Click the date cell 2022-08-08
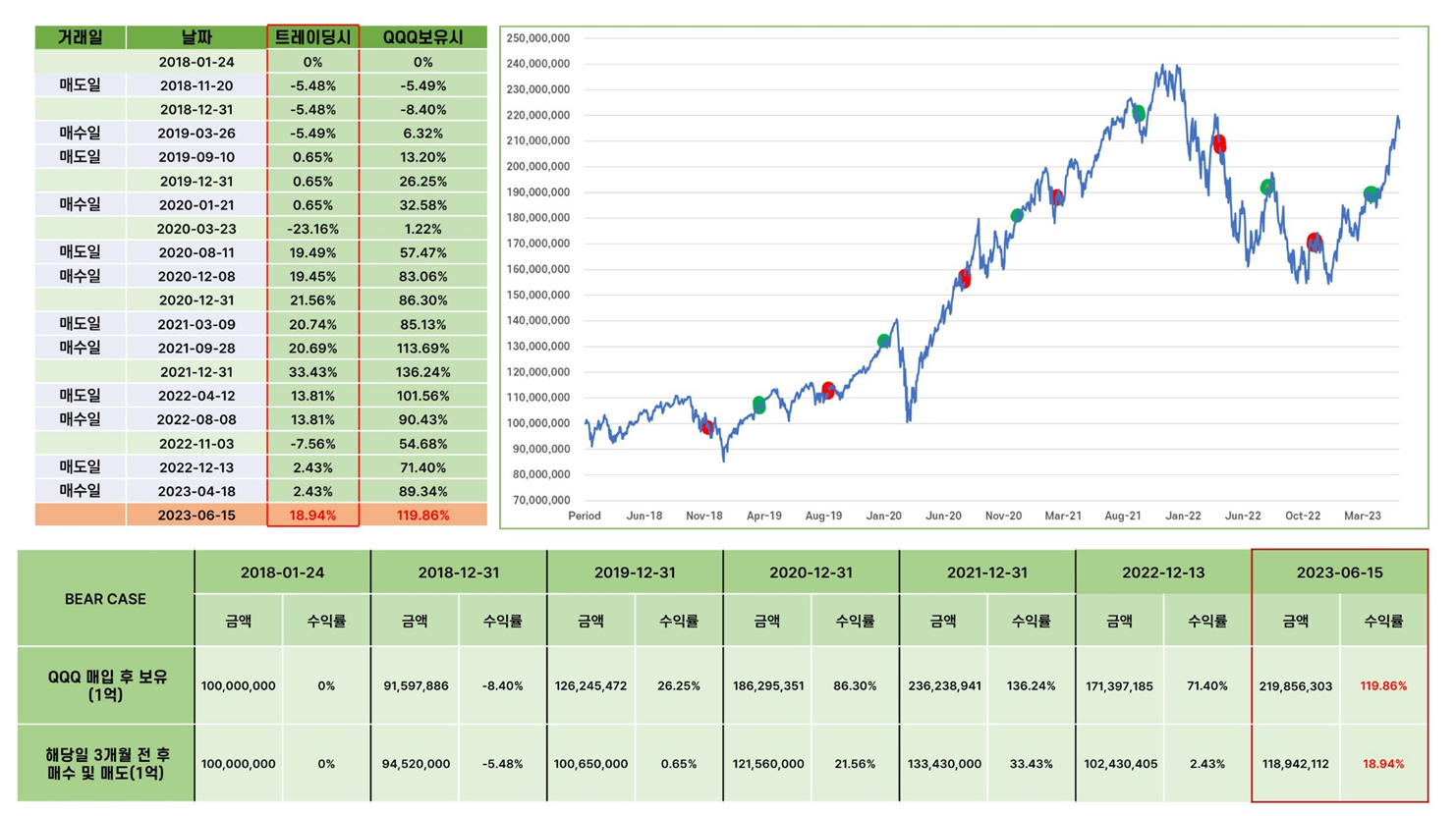The height and width of the screenshot is (816, 1456). 196,419
